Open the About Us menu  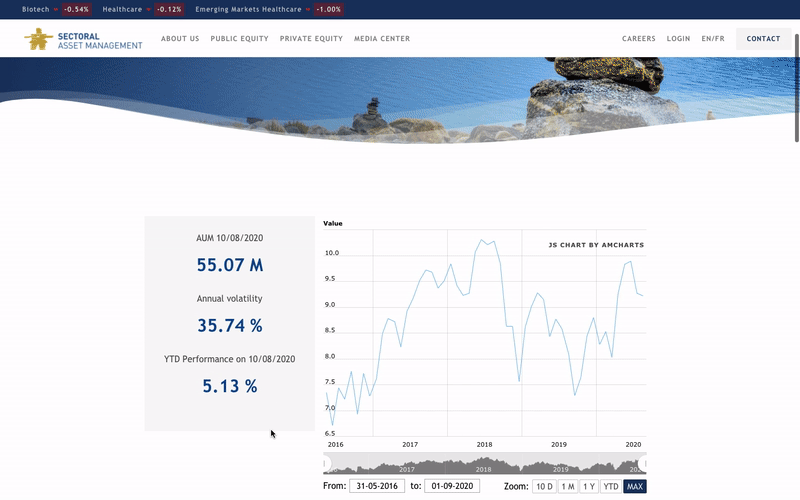point(180,39)
